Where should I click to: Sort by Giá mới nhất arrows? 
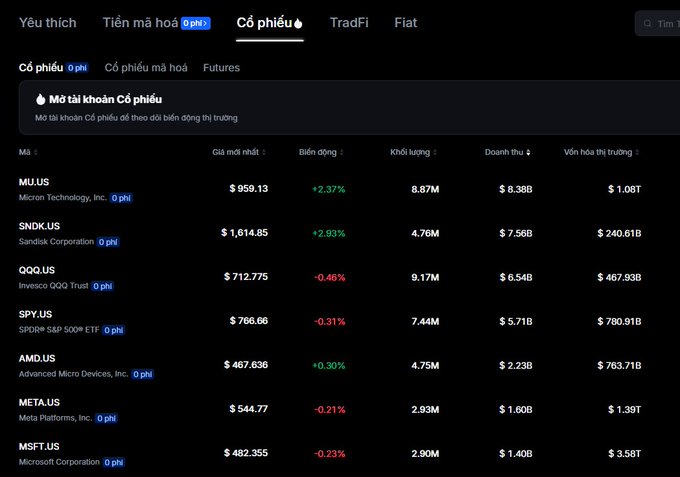coord(264,152)
